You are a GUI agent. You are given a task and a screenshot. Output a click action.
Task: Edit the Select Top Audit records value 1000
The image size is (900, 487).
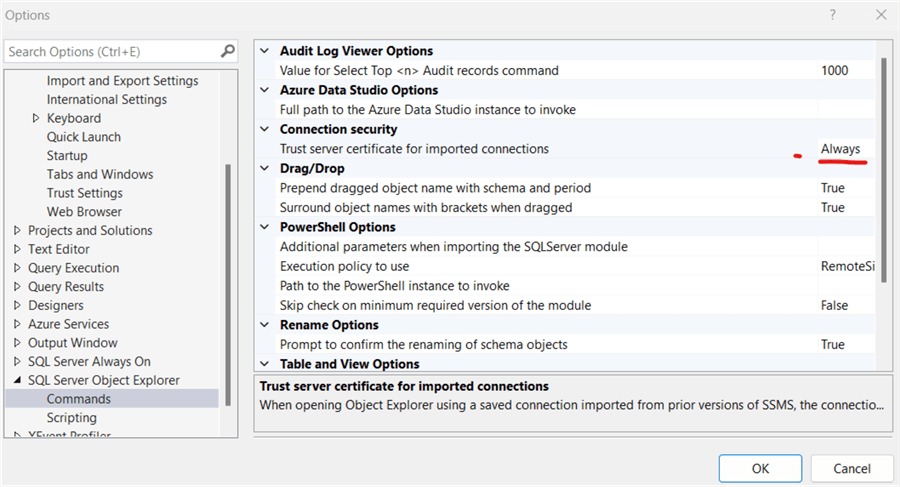pyautogui.click(x=834, y=71)
